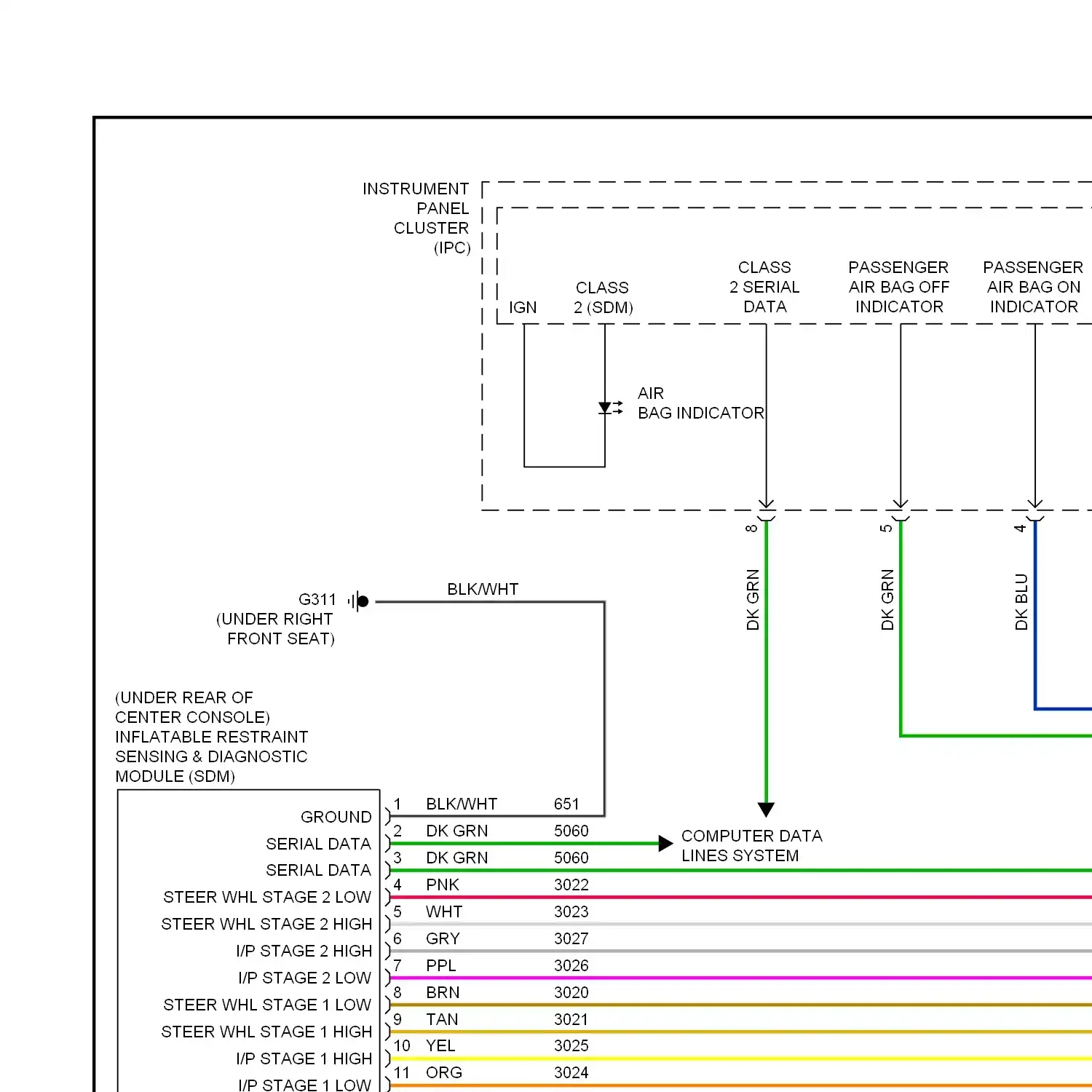Click the air bag indicator LED symbol

coord(610,408)
